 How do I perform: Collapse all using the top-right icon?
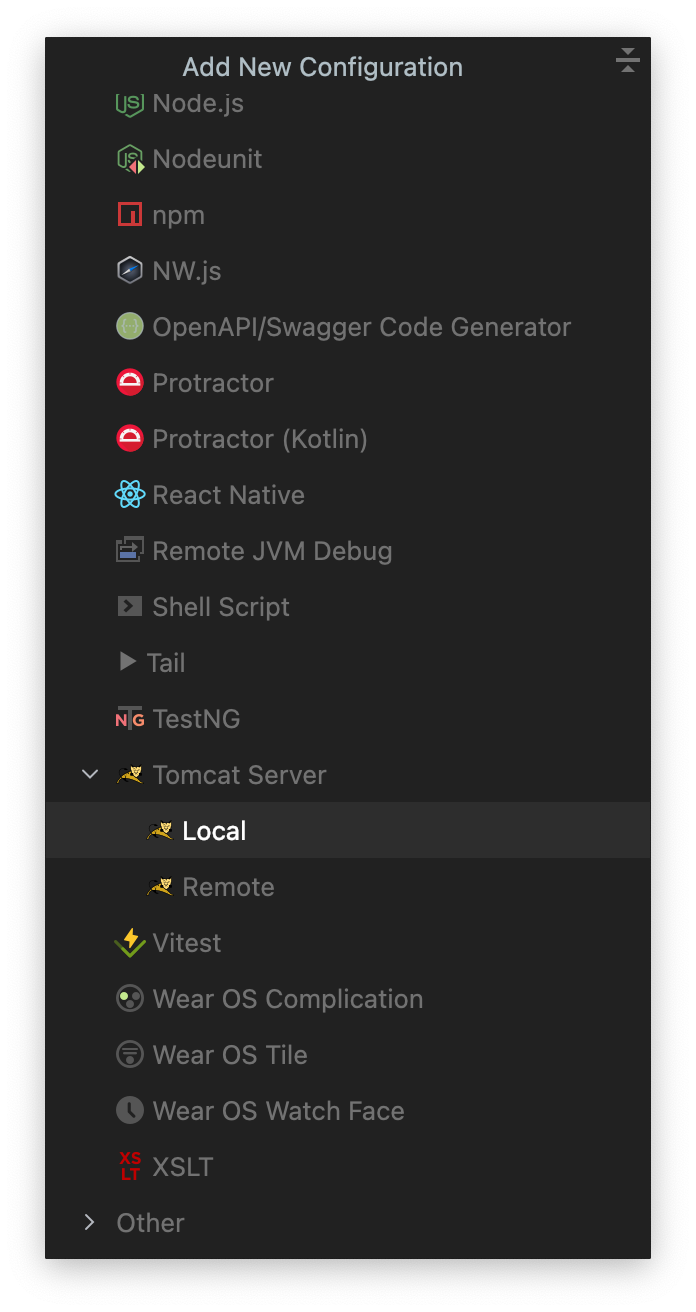(627, 61)
